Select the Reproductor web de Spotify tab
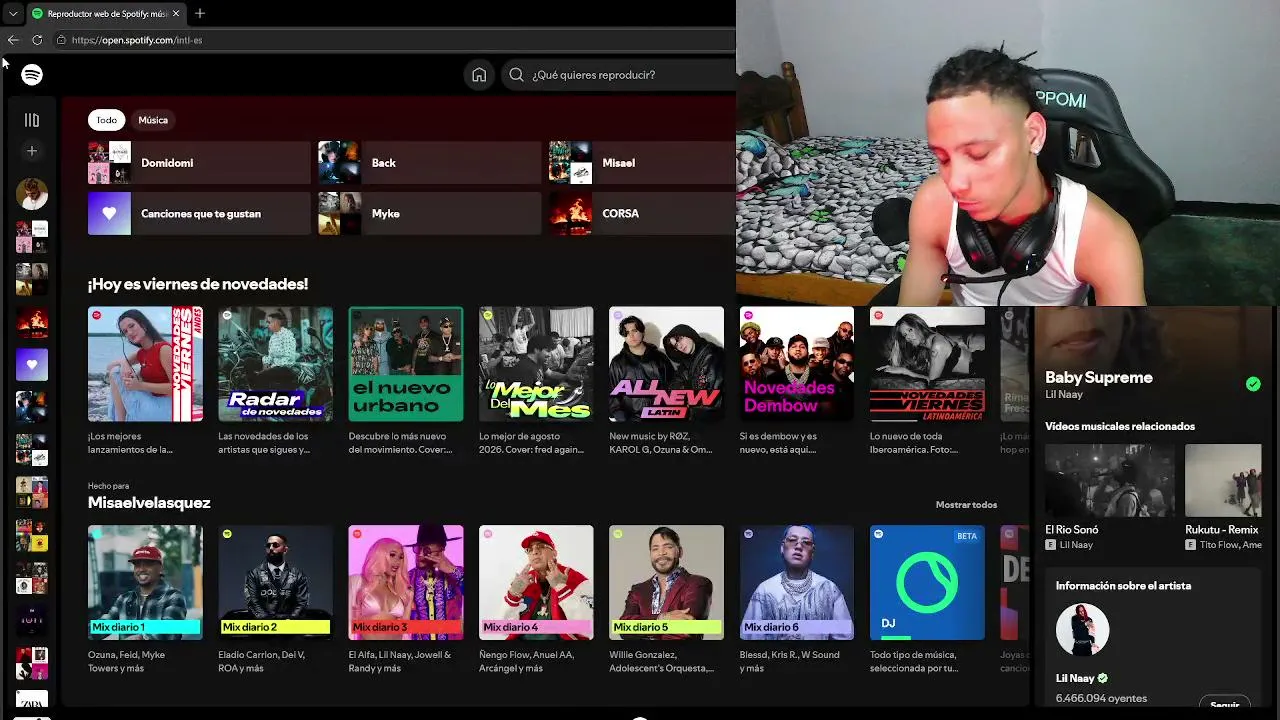The height and width of the screenshot is (720, 1280). click(x=106, y=14)
